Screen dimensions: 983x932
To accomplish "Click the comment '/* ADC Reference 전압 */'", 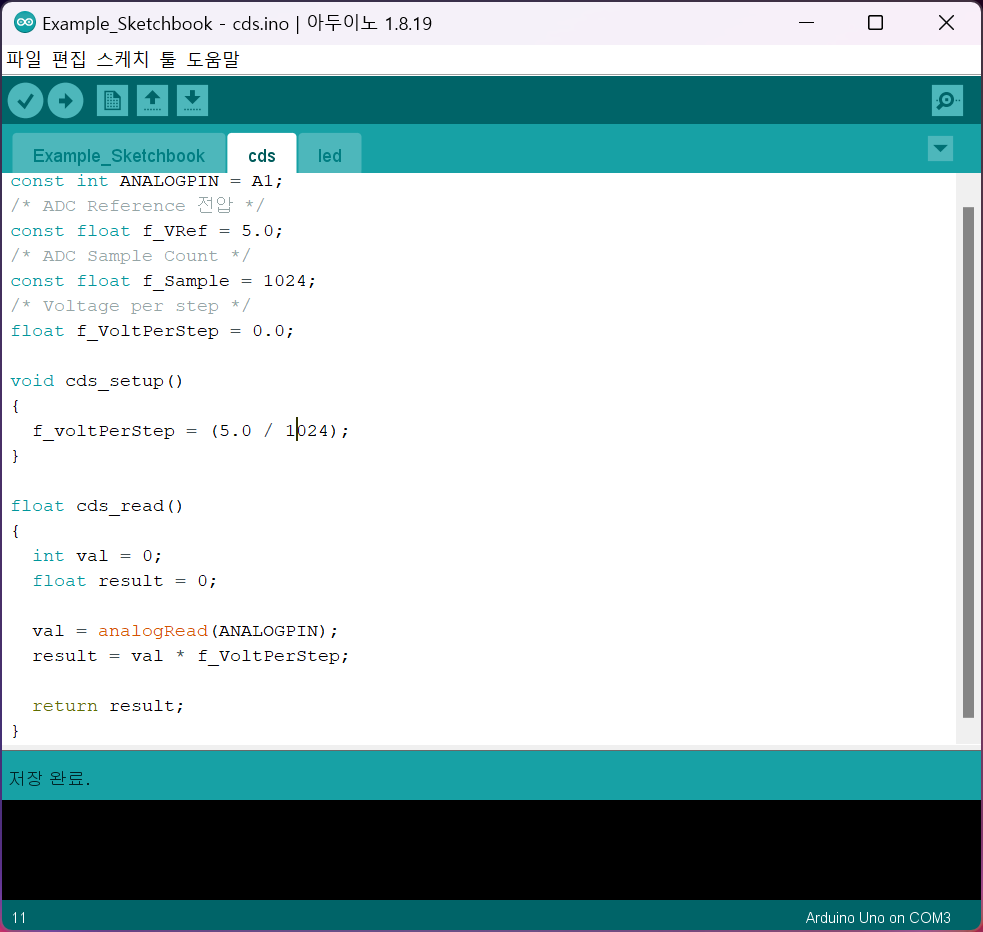I will [138, 206].
